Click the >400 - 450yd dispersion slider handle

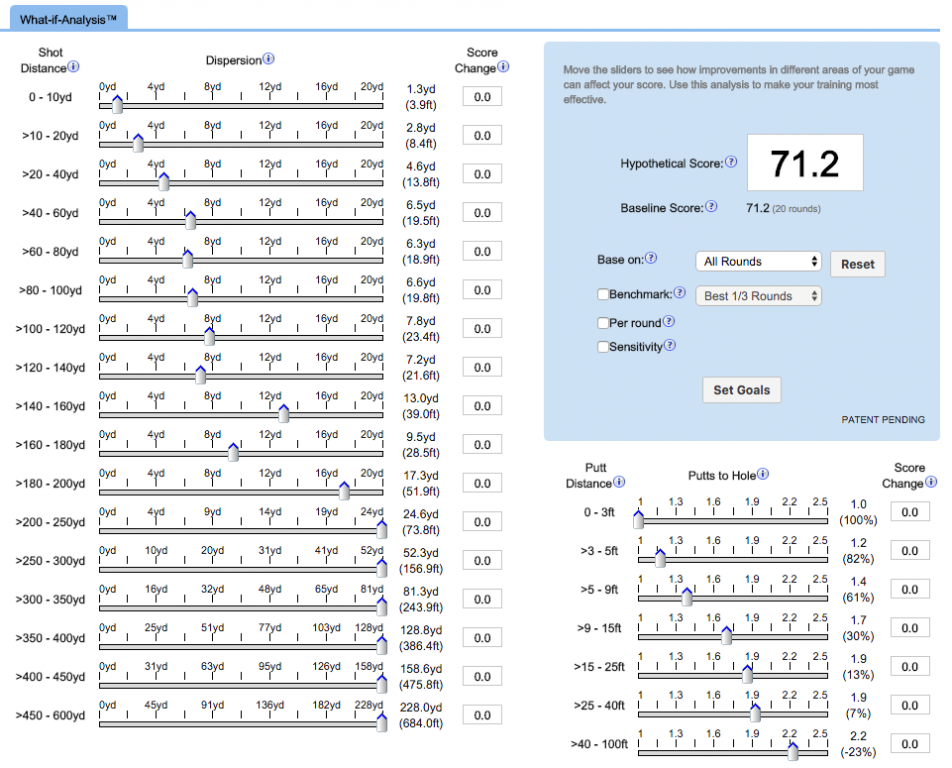click(382, 684)
